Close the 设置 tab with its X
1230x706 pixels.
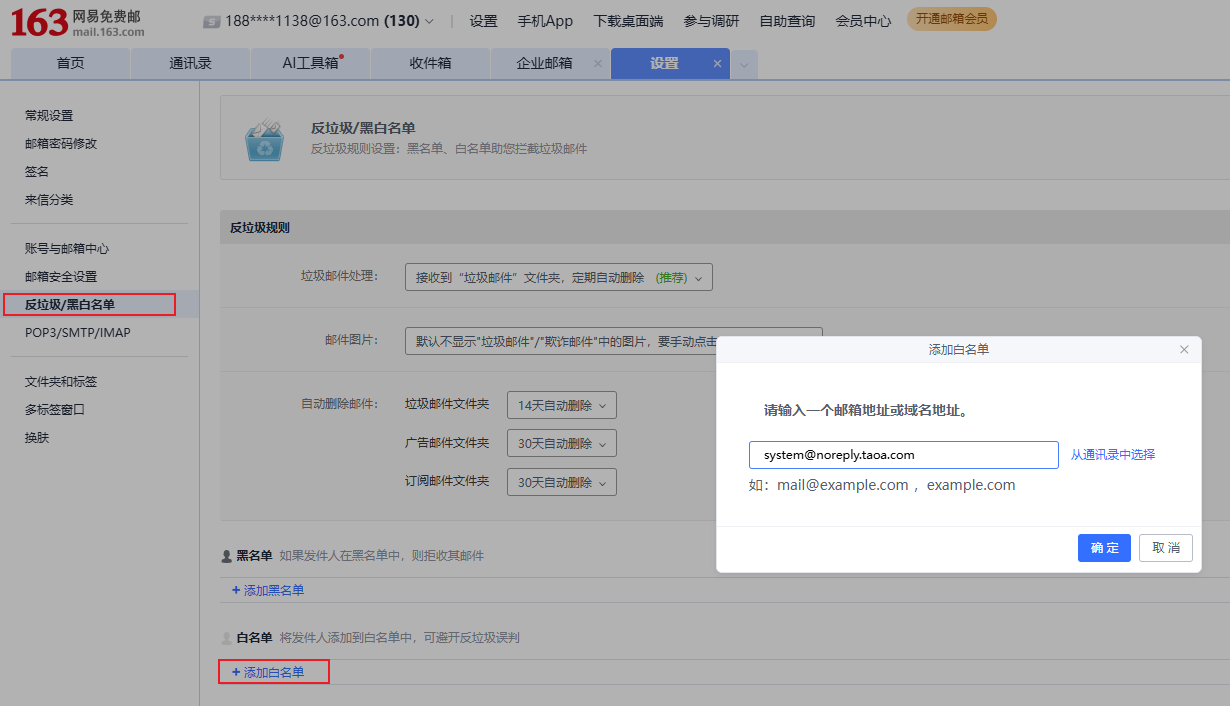click(x=717, y=64)
